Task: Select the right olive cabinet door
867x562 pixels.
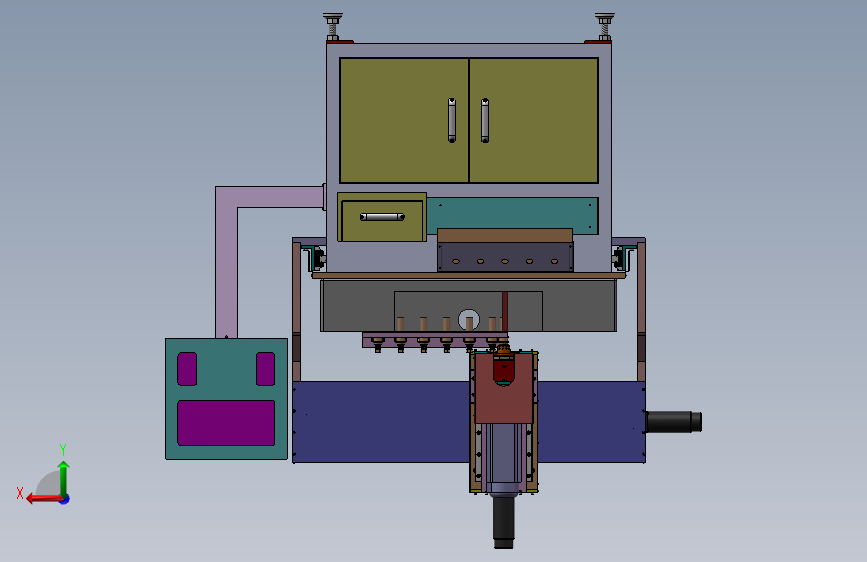Action: [x=534, y=120]
